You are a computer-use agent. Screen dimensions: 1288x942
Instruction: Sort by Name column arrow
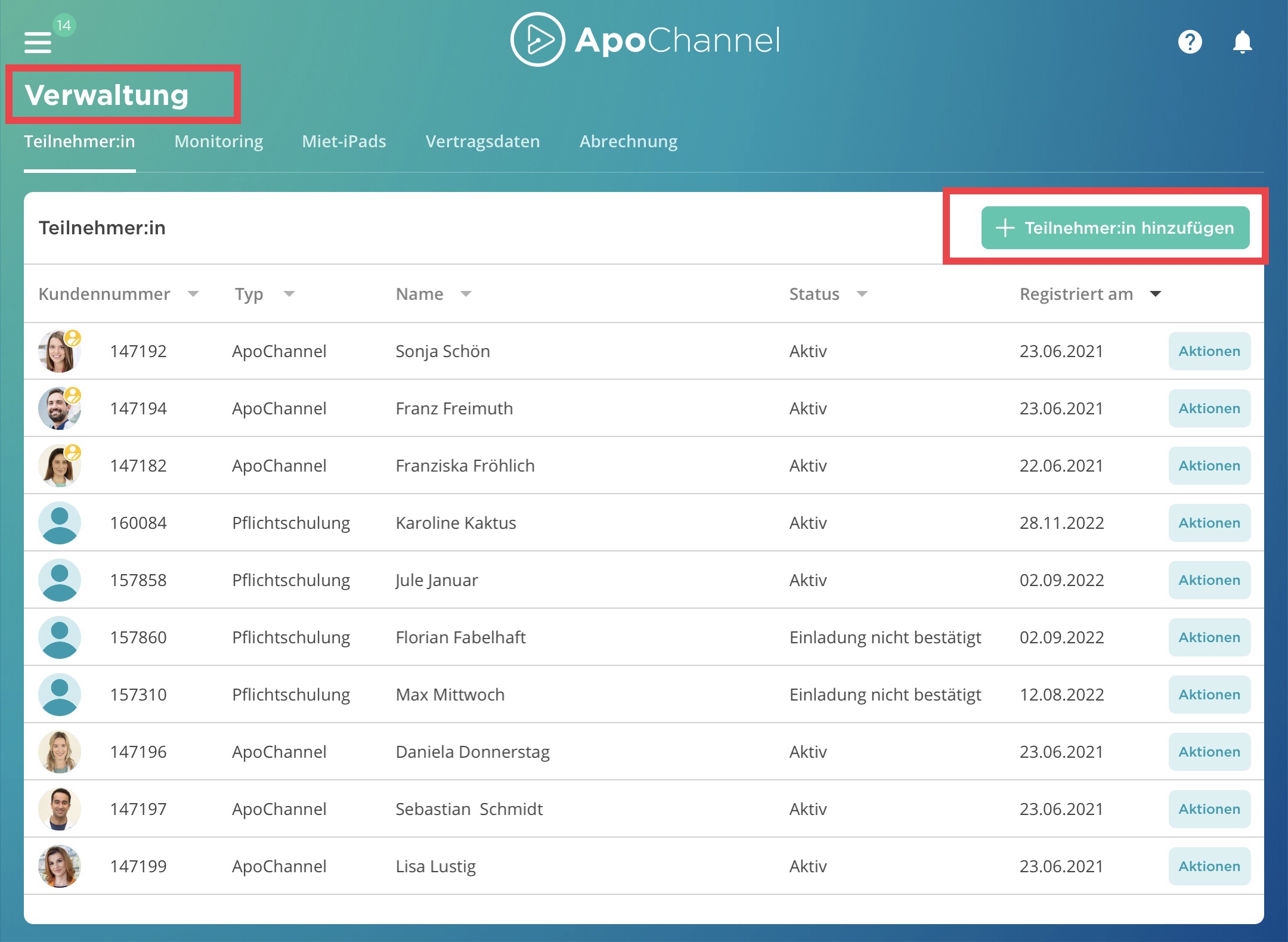pyautogui.click(x=466, y=294)
